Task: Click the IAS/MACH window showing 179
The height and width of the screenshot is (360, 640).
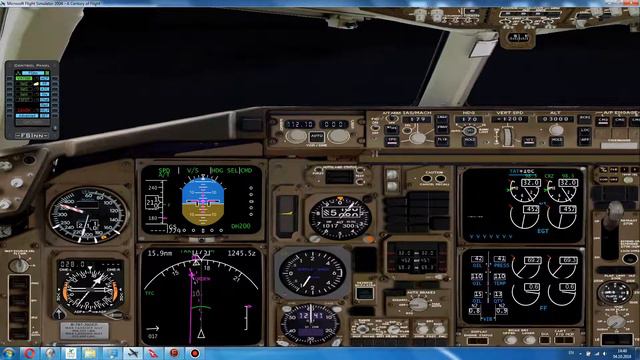Action: tap(417, 120)
